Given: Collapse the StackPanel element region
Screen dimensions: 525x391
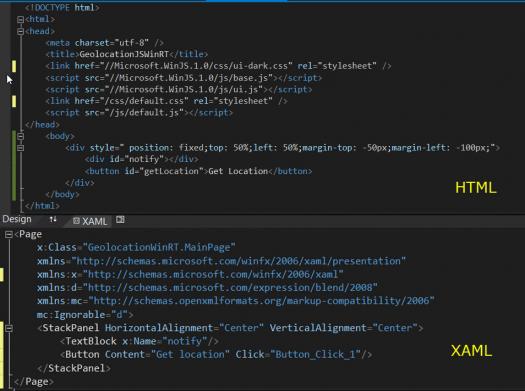Looking at the screenshot, I should (x=9, y=328).
